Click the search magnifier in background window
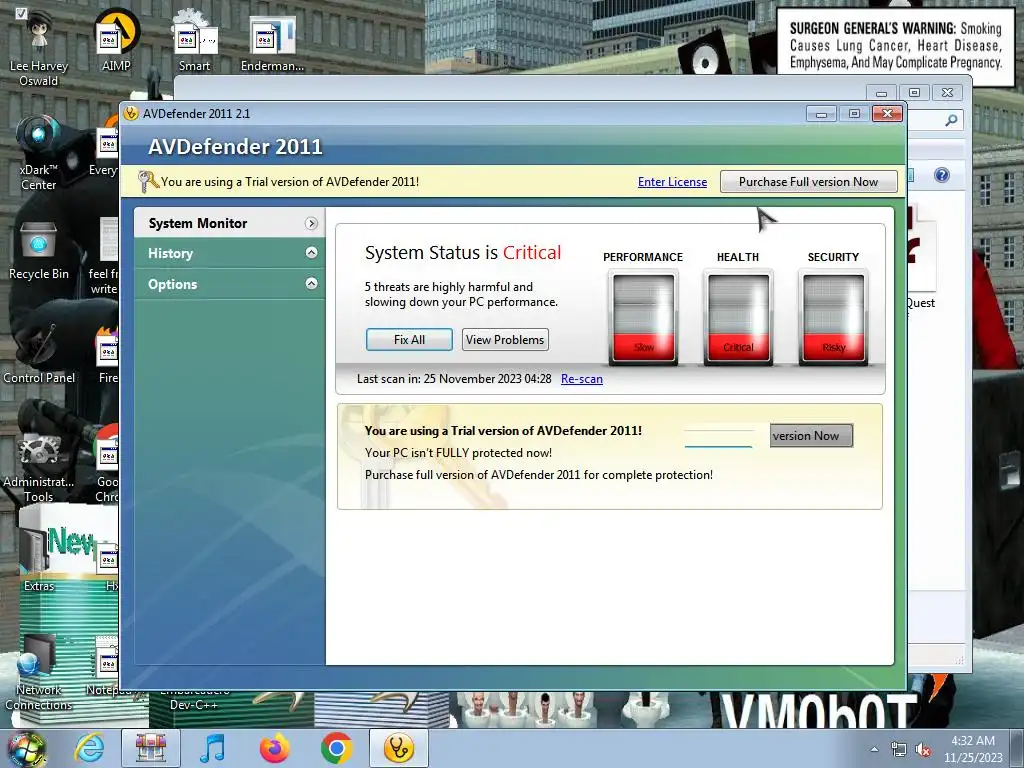 (952, 120)
